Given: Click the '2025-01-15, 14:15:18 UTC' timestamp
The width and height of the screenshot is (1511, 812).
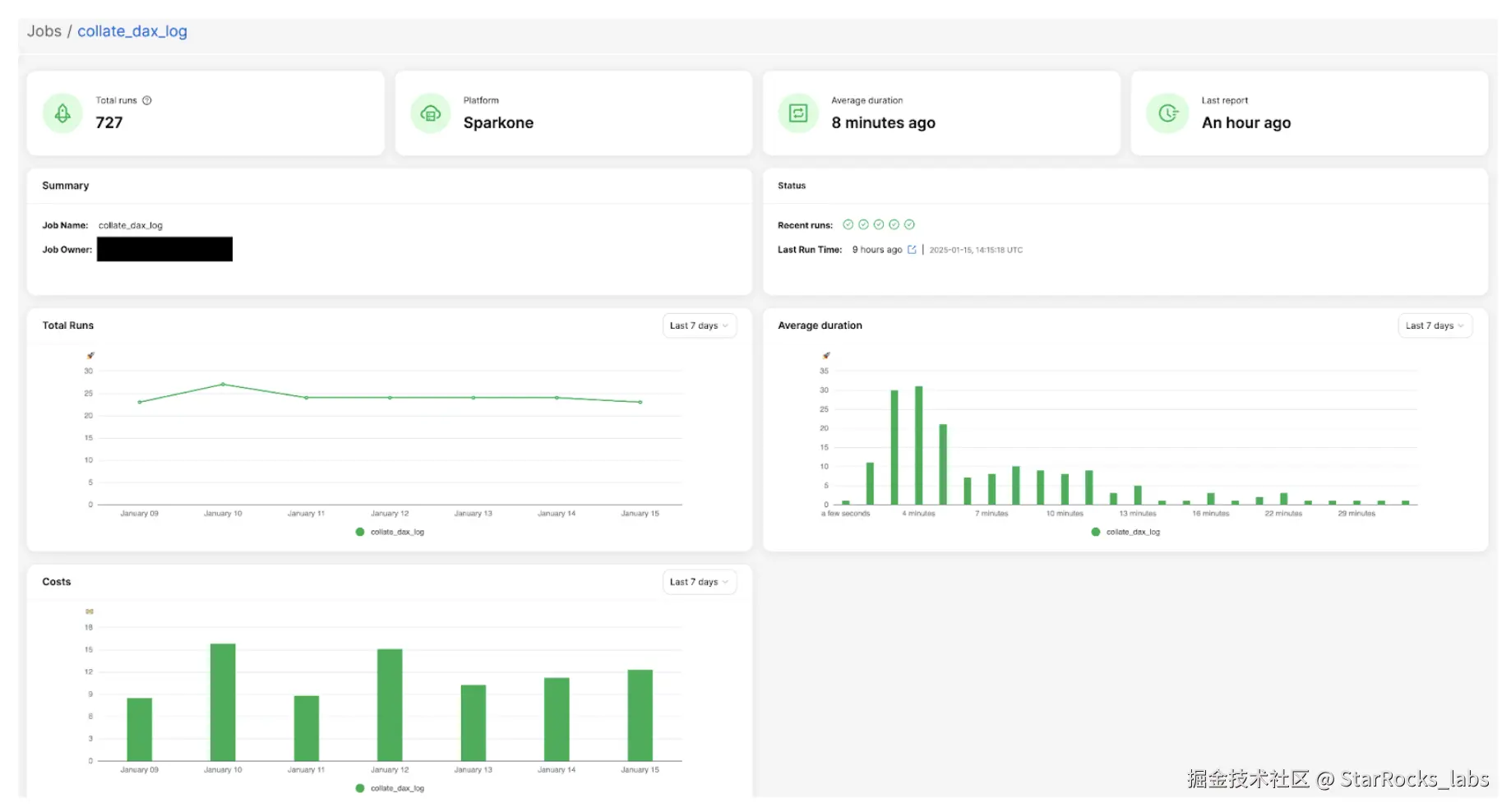Looking at the screenshot, I should click(976, 250).
